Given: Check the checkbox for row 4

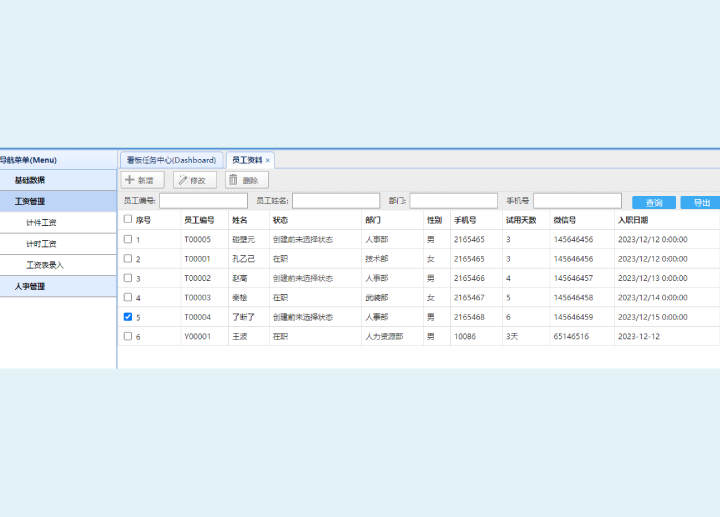Looking at the screenshot, I should 128,297.
